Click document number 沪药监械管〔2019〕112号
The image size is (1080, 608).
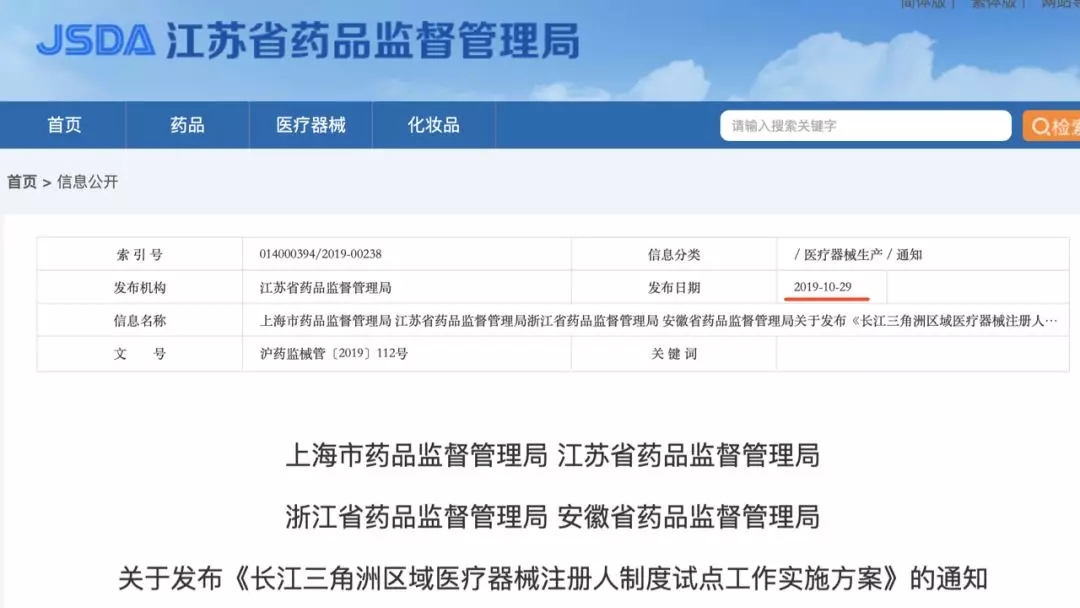click(x=333, y=354)
